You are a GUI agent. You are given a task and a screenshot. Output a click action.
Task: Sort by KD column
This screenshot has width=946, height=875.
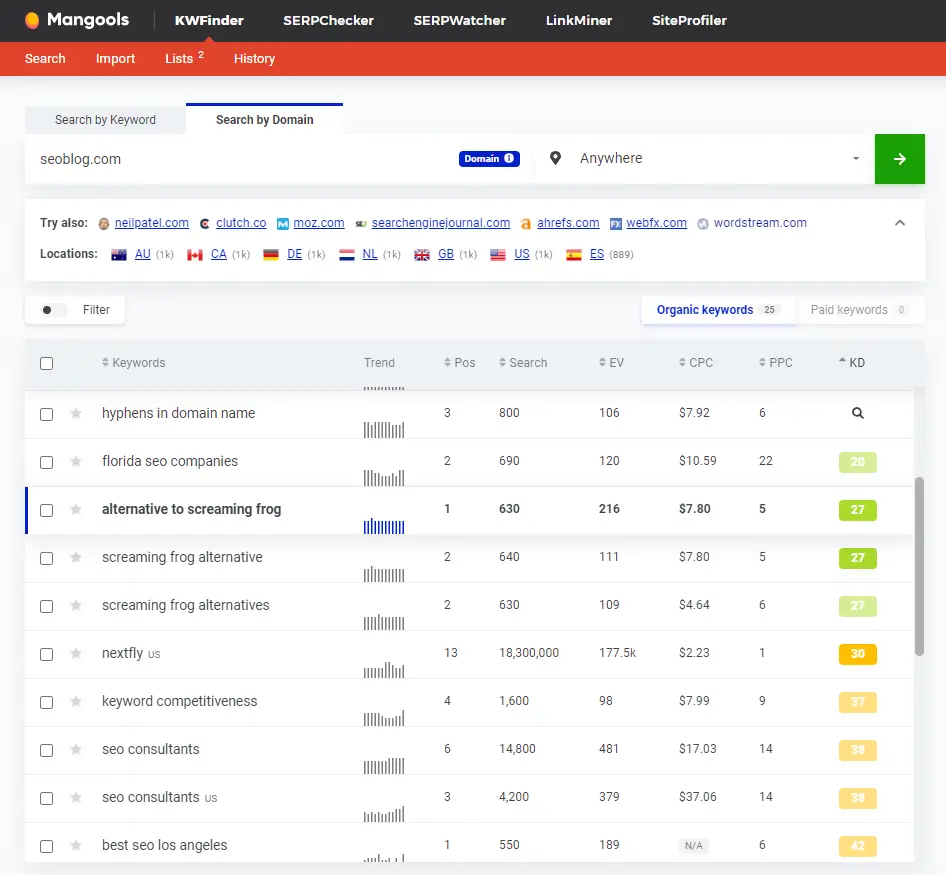pyautogui.click(x=852, y=363)
